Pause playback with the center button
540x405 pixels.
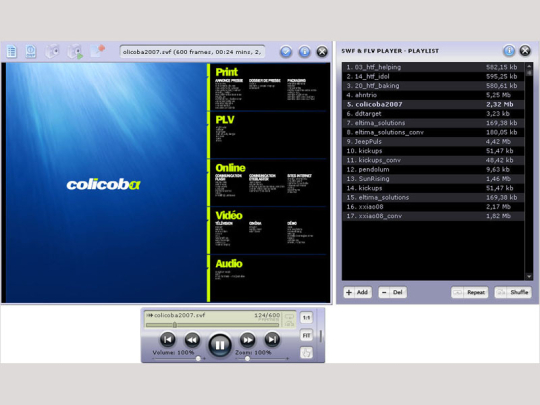pyautogui.click(x=220, y=344)
